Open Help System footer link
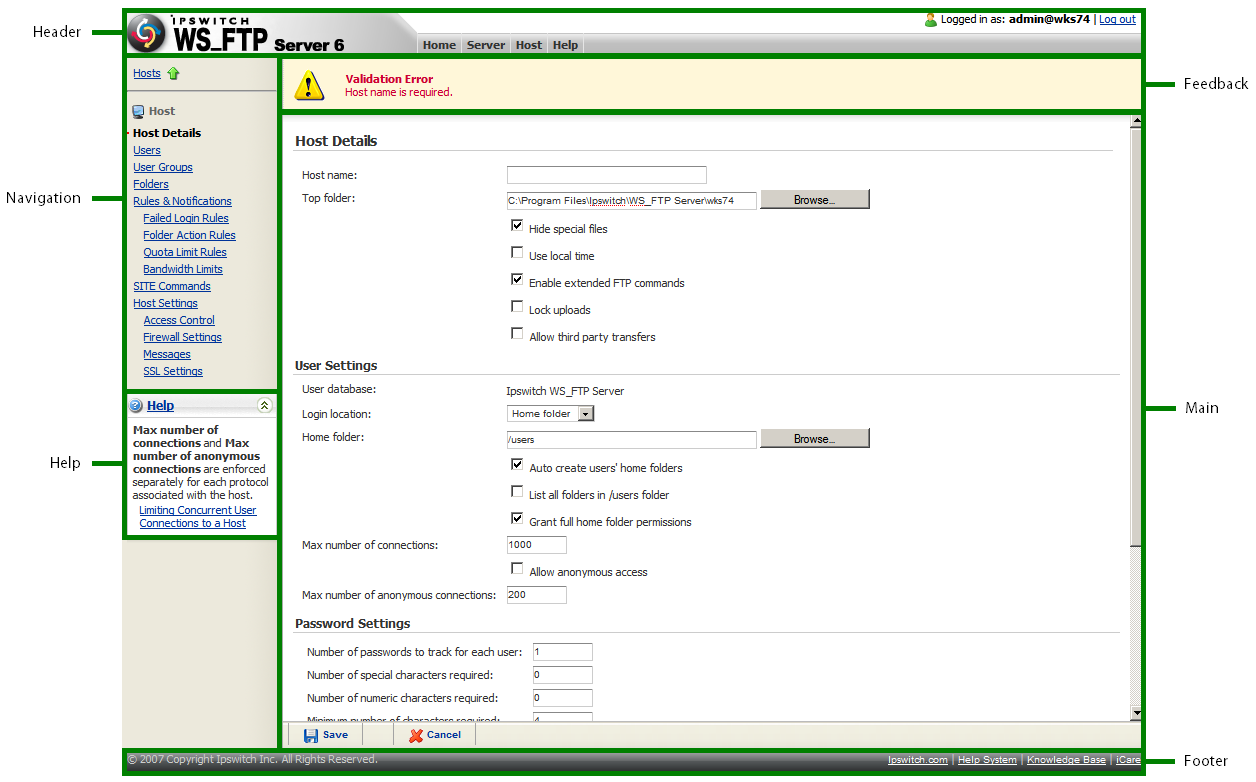This screenshot has height=782, width=1256. coord(987,760)
